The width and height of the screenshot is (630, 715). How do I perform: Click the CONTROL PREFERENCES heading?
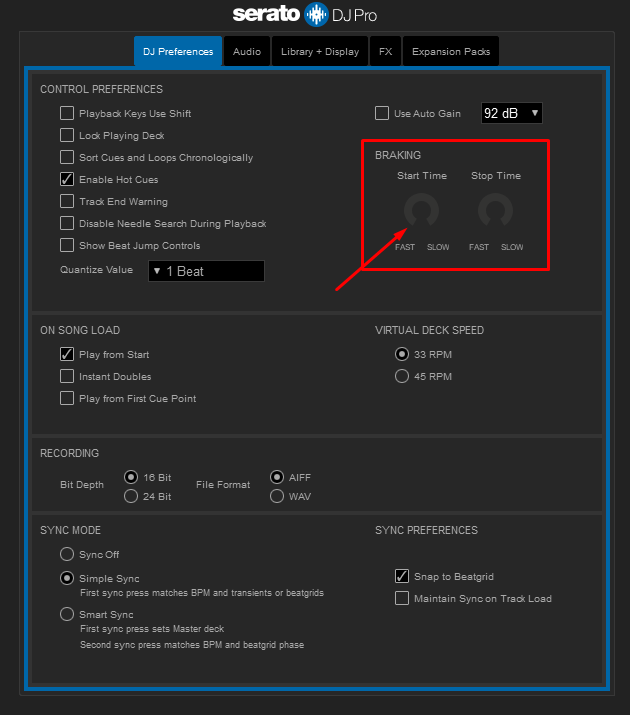pyautogui.click(x=102, y=89)
